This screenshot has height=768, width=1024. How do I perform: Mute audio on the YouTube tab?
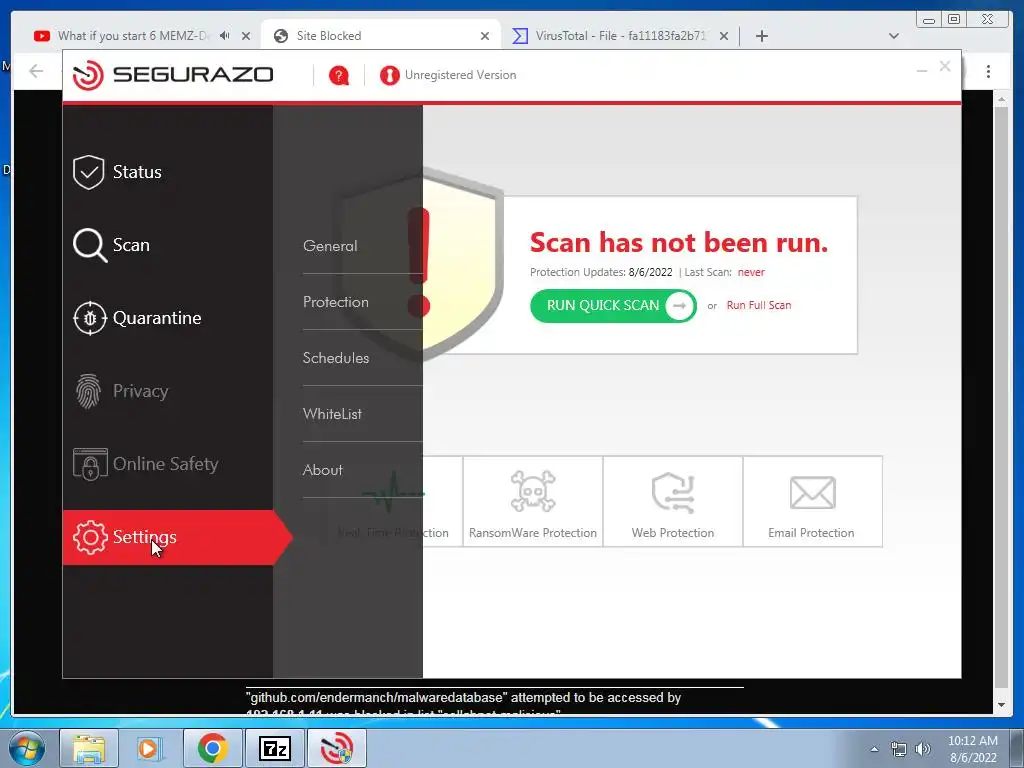click(x=225, y=36)
